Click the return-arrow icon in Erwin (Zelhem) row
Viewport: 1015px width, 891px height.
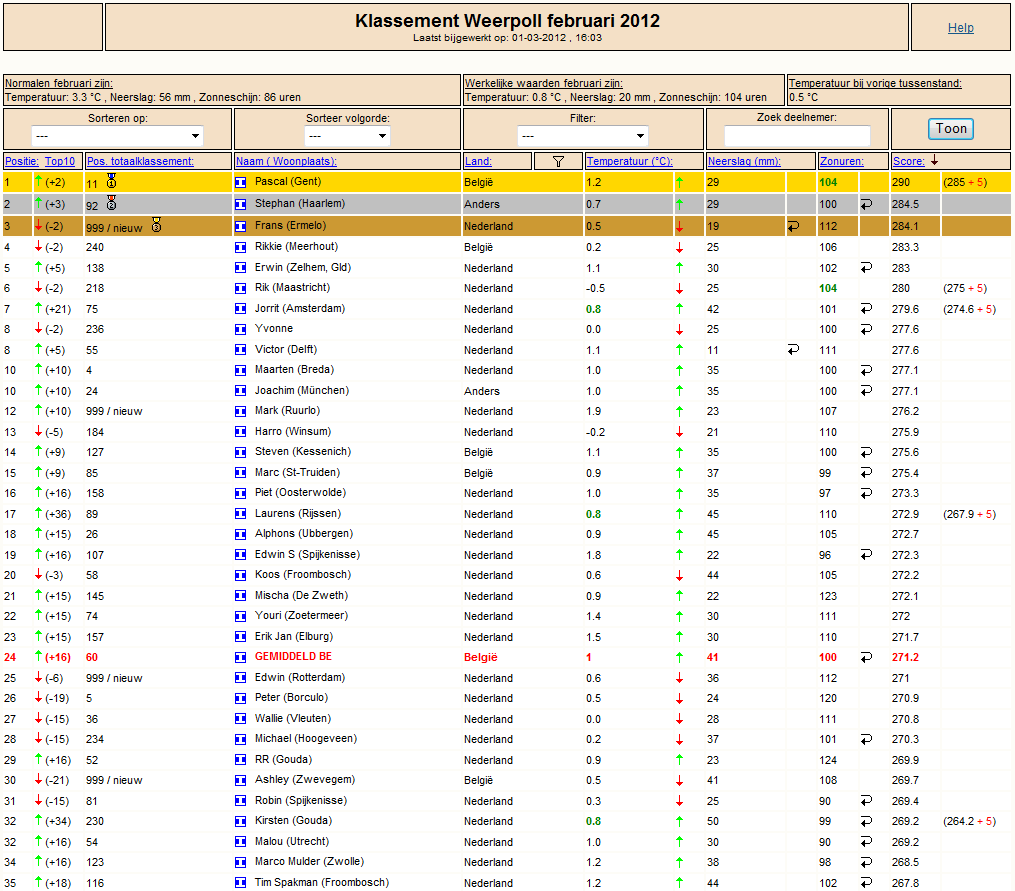click(x=866, y=267)
